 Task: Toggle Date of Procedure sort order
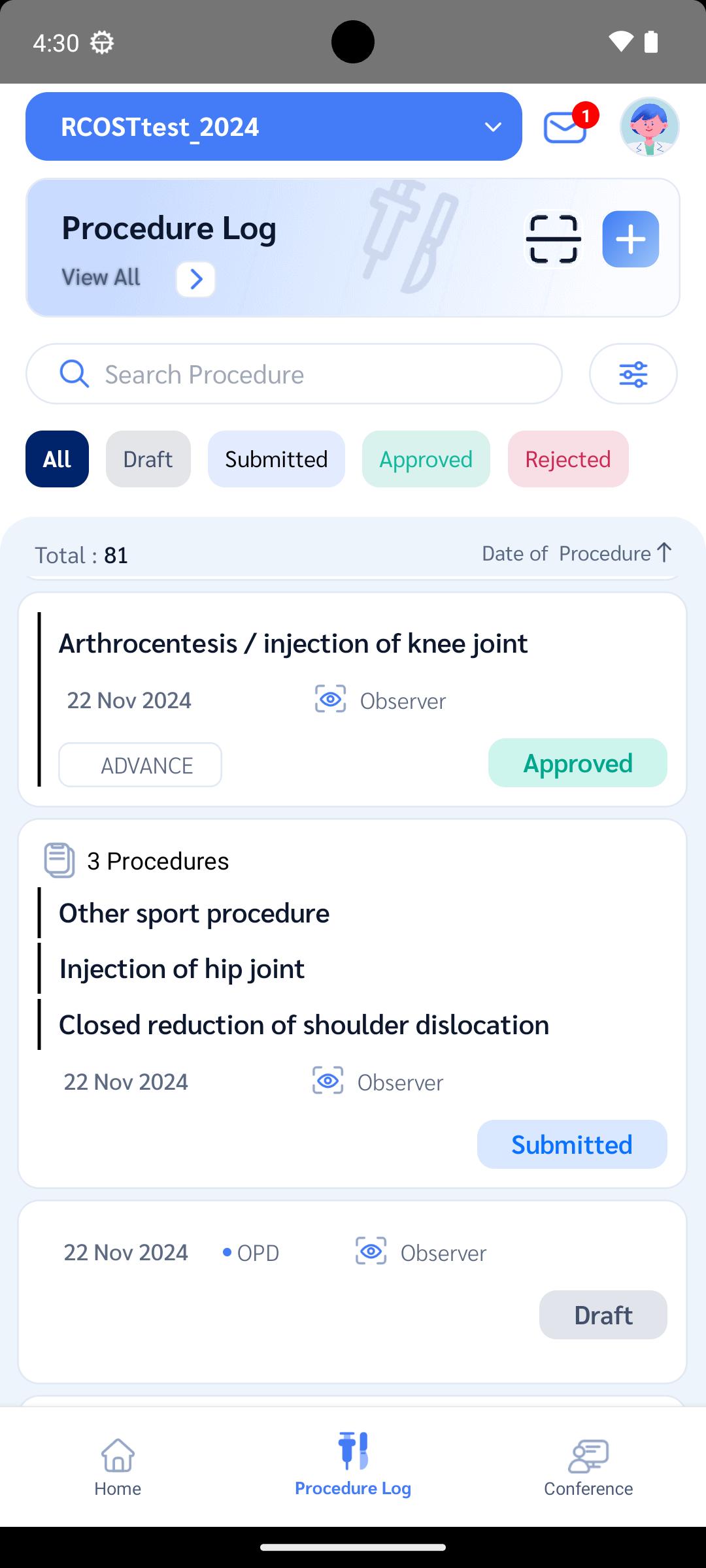click(577, 553)
